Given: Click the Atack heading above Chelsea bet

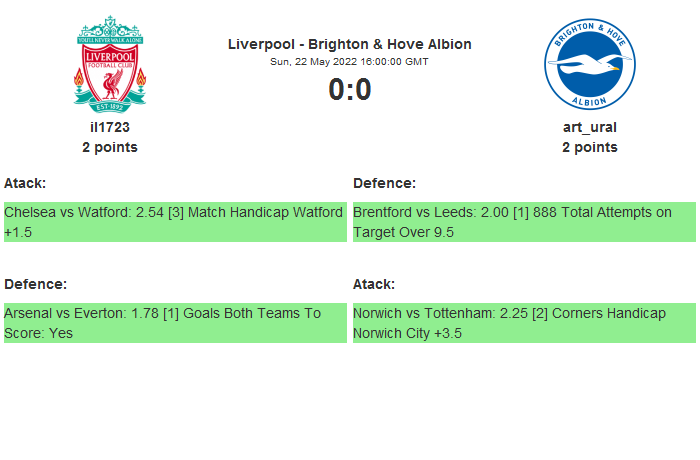Looking at the screenshot, I should click(x=25, y=183).
